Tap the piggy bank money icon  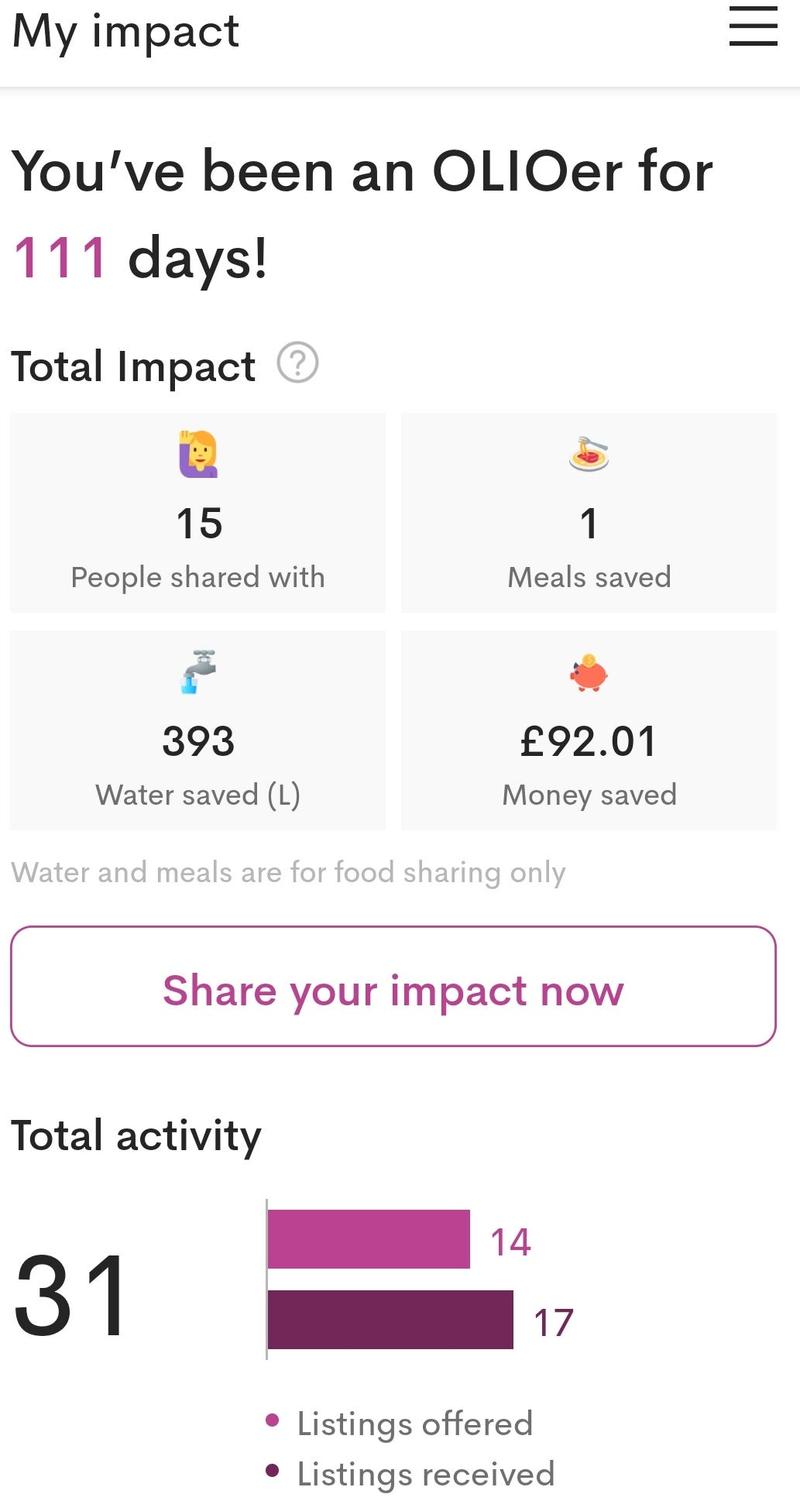(589, 673)
